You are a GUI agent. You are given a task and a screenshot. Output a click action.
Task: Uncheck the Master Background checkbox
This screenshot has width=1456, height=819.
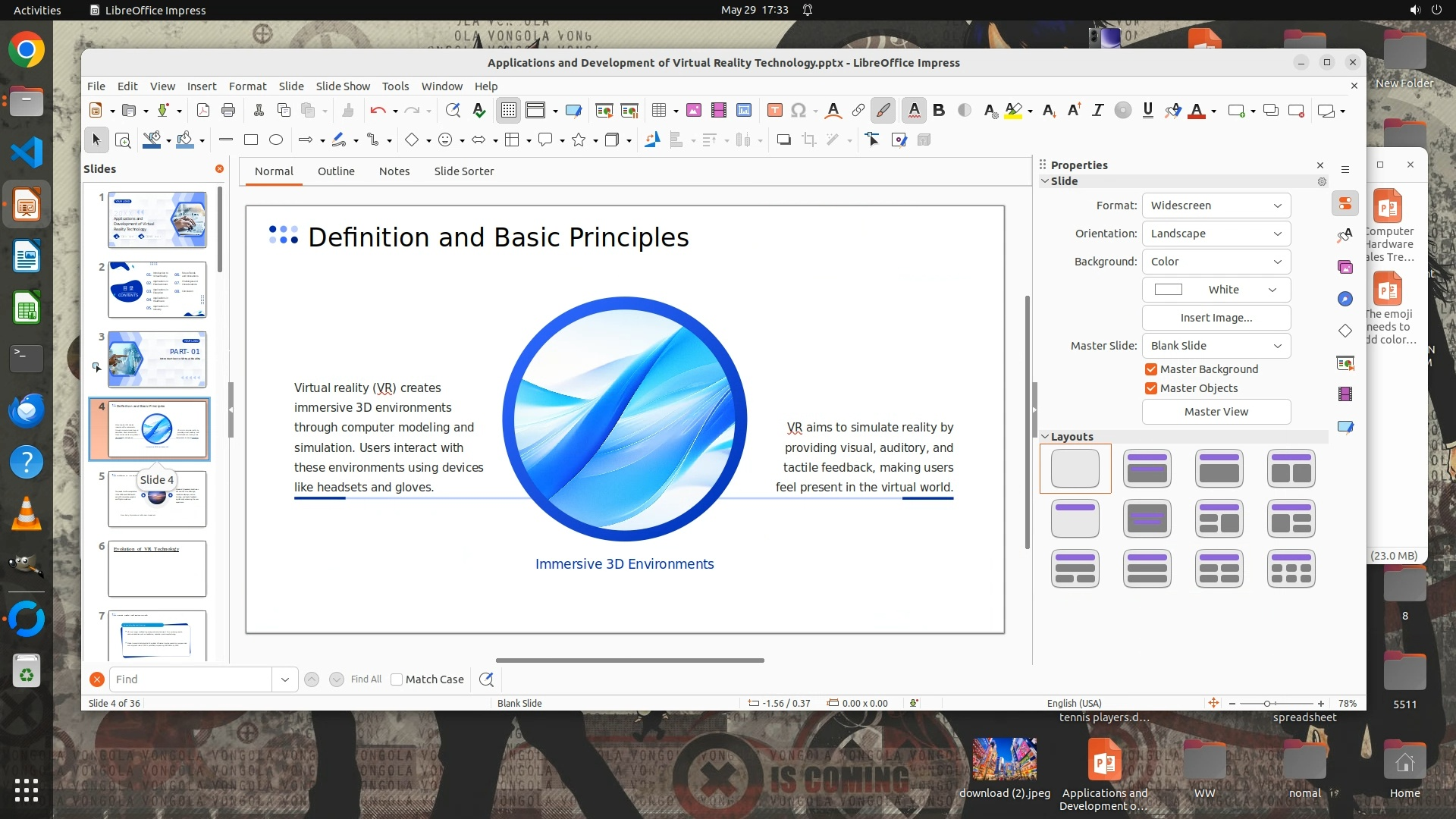pos(1151,369)
